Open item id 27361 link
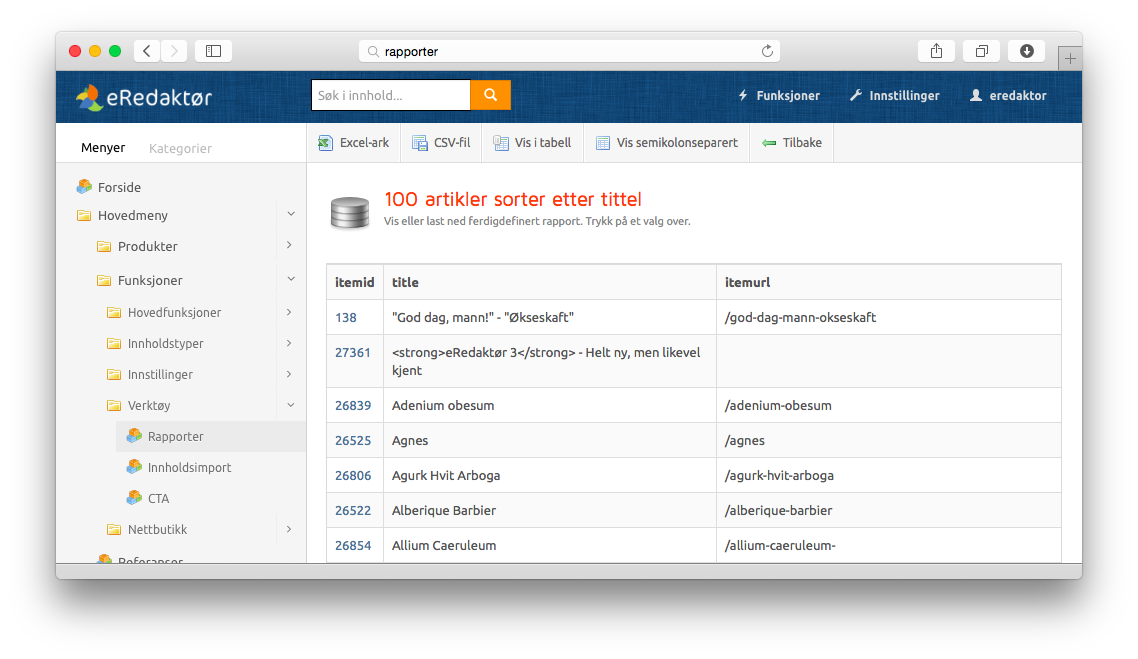This screenshot has height=659, width=1138. tap(353, 352)
